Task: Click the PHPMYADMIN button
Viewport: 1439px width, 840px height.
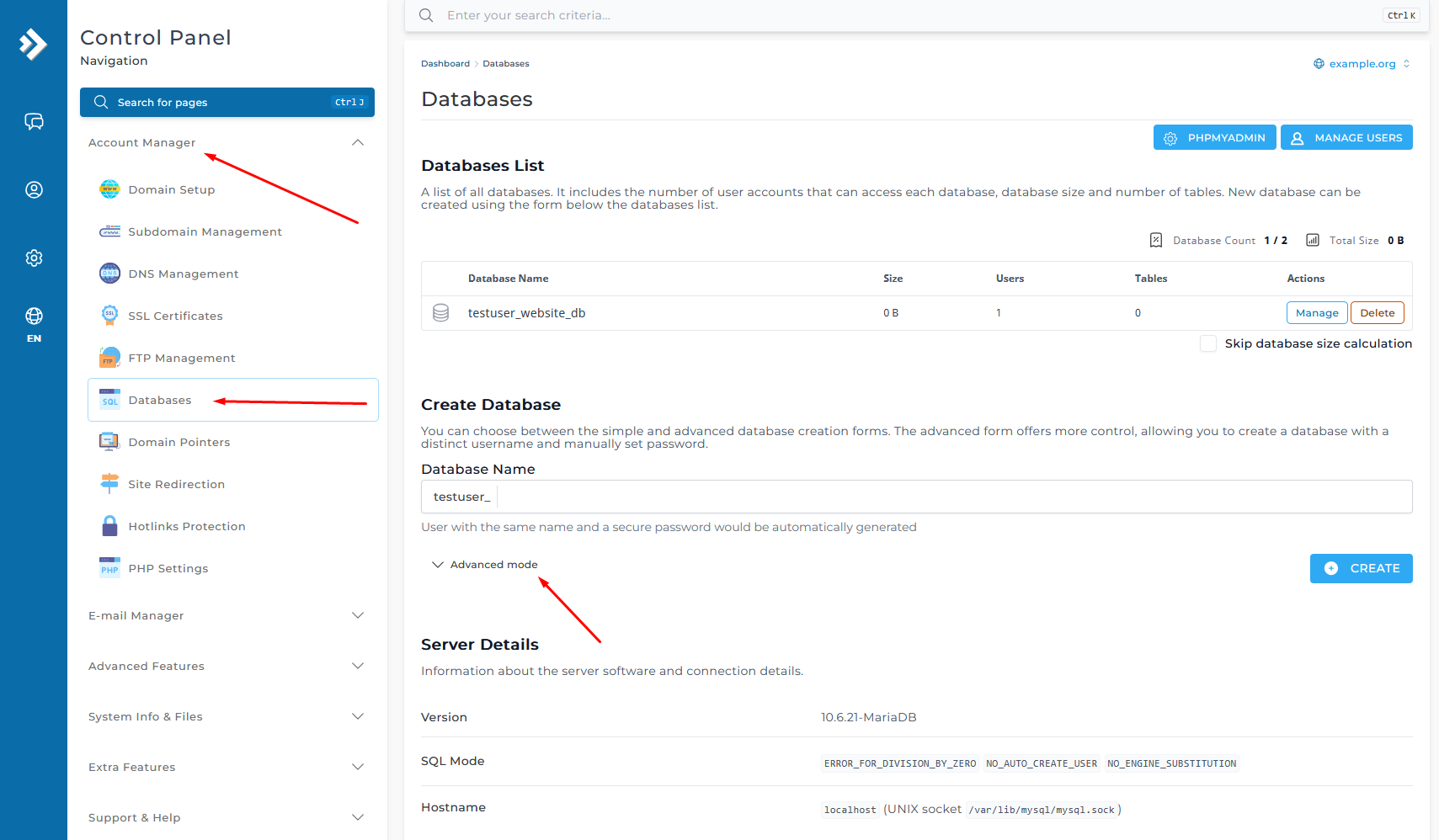Action: point(1214,138)
